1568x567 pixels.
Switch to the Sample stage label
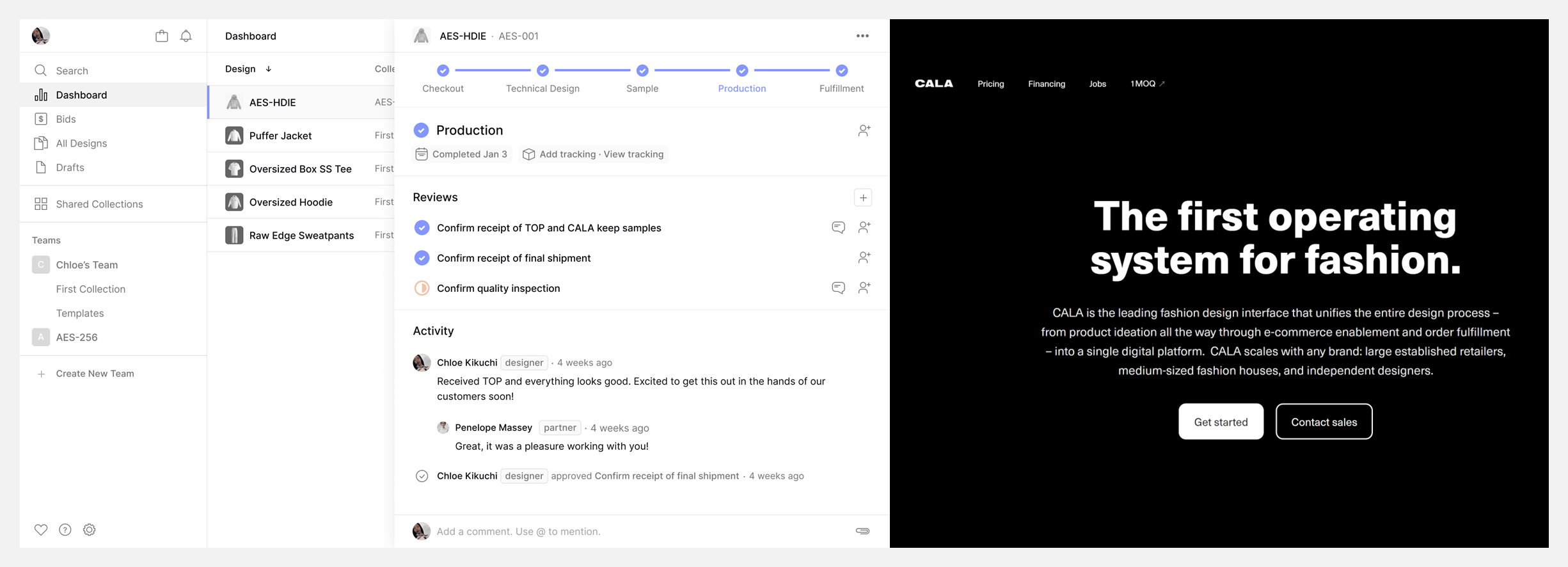point(642,88)
